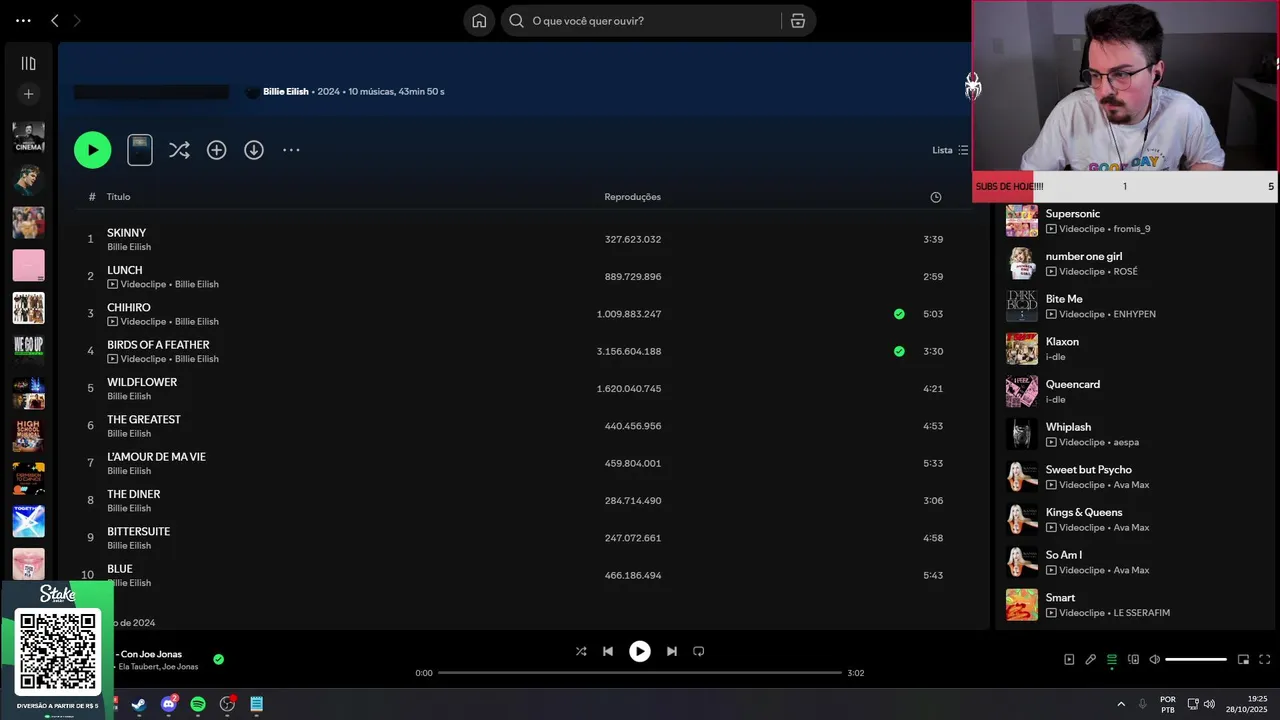Open Kings & Queens in queue
The height and width of the screenshot is (720, 1280).
1084,512
